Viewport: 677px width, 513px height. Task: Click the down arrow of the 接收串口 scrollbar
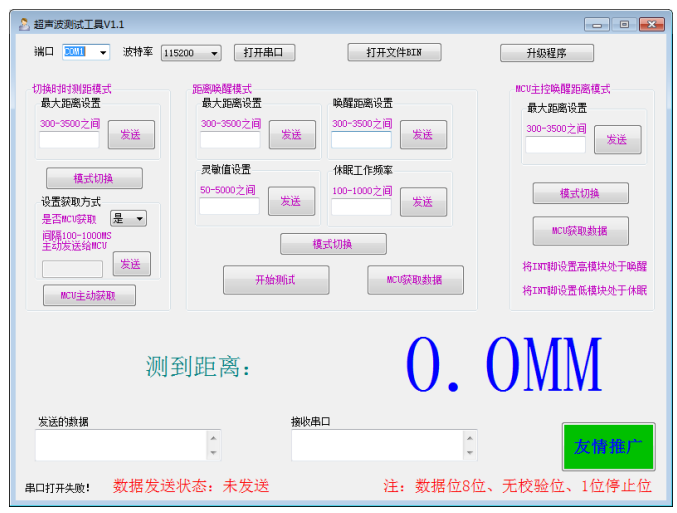[x=470, y=453]
